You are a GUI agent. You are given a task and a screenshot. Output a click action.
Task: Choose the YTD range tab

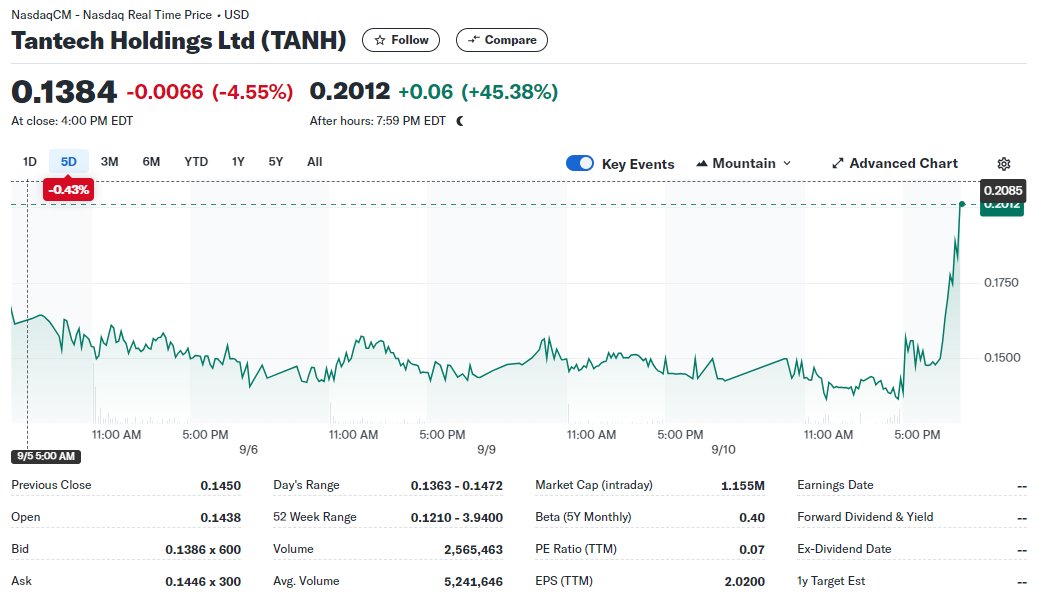196,162
